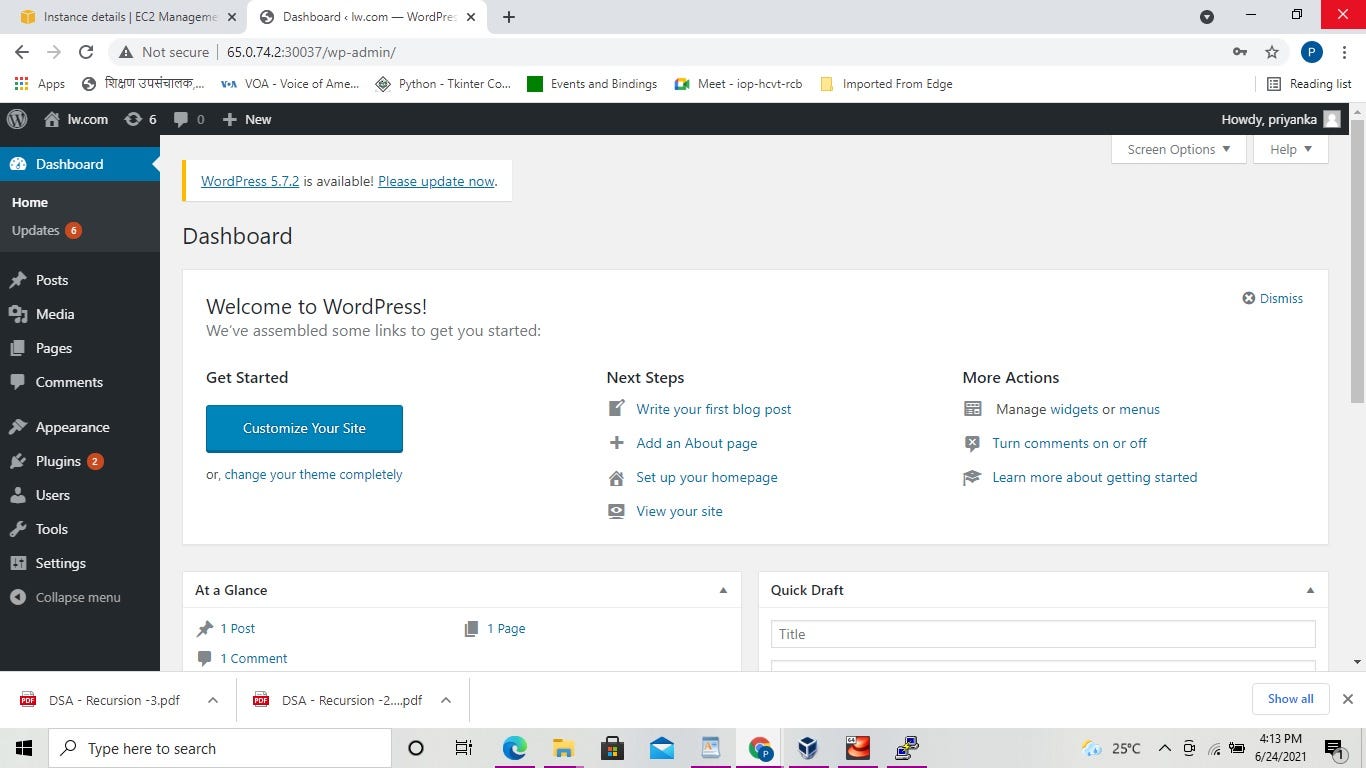The height and width of the screenshot is (768, 1366).
Task: Dismiss the Welcome to WordPress panel
Action: (x=1272, y=298)
